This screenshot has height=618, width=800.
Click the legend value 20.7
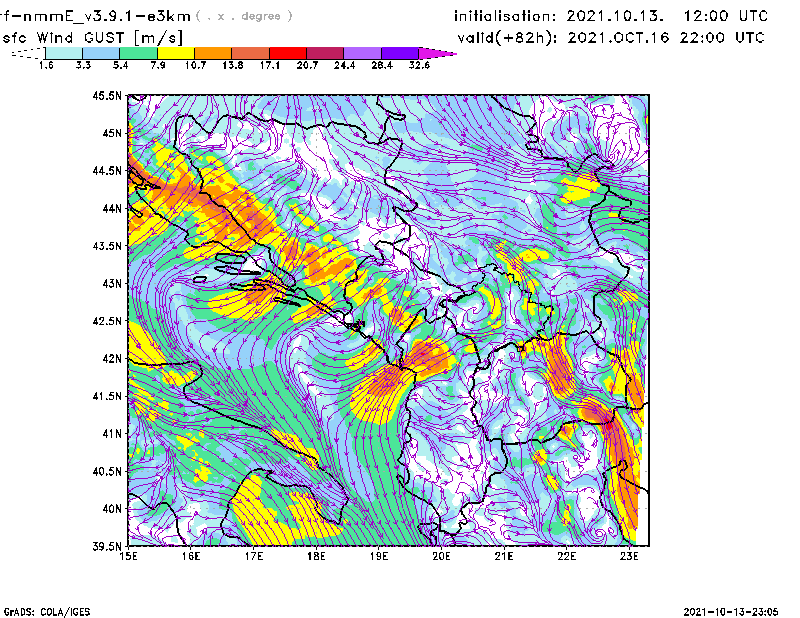tap(307, 65)
